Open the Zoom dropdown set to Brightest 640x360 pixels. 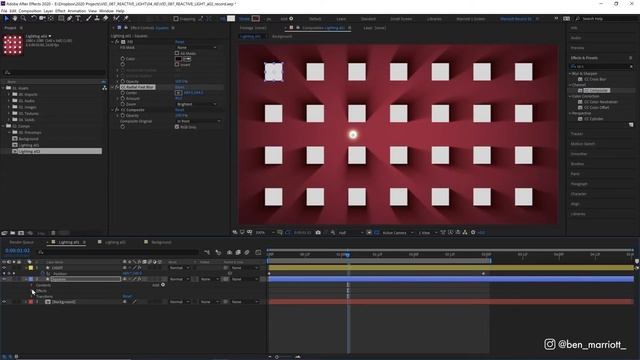point(196,104)
